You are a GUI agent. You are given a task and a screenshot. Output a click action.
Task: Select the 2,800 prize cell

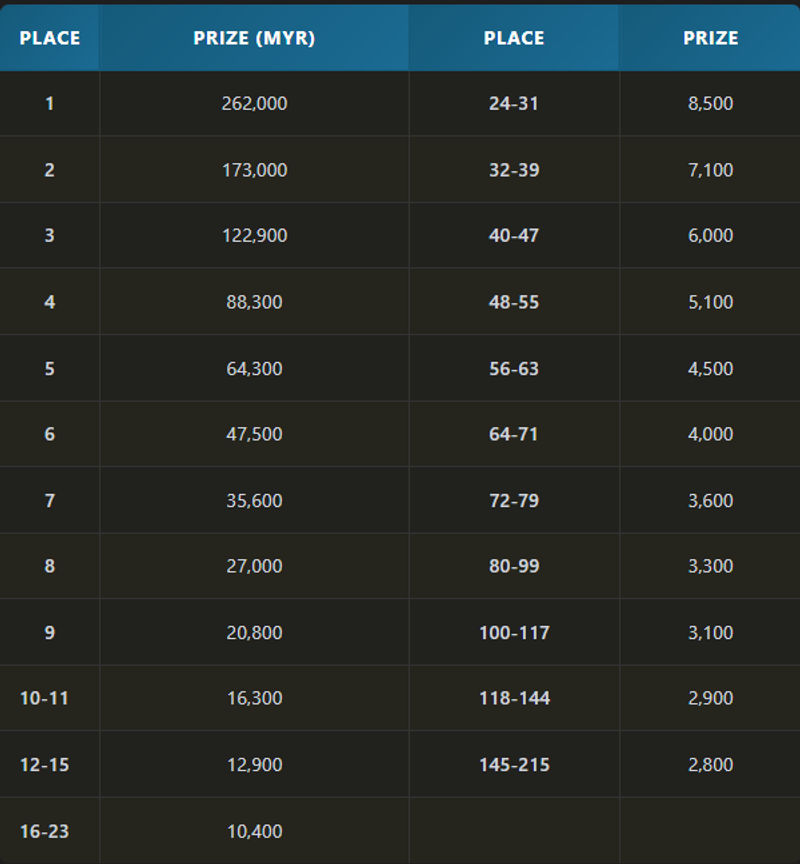pyautogui.click(x=710, y=765)
